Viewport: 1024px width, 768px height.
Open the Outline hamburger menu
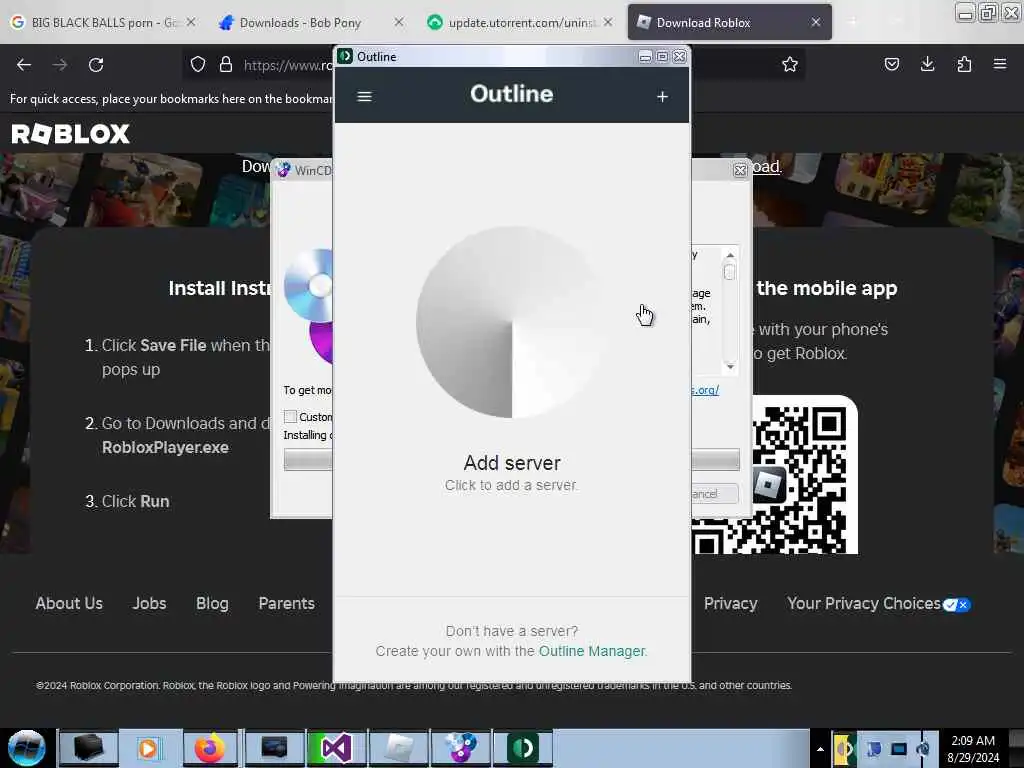click(364, 97)
